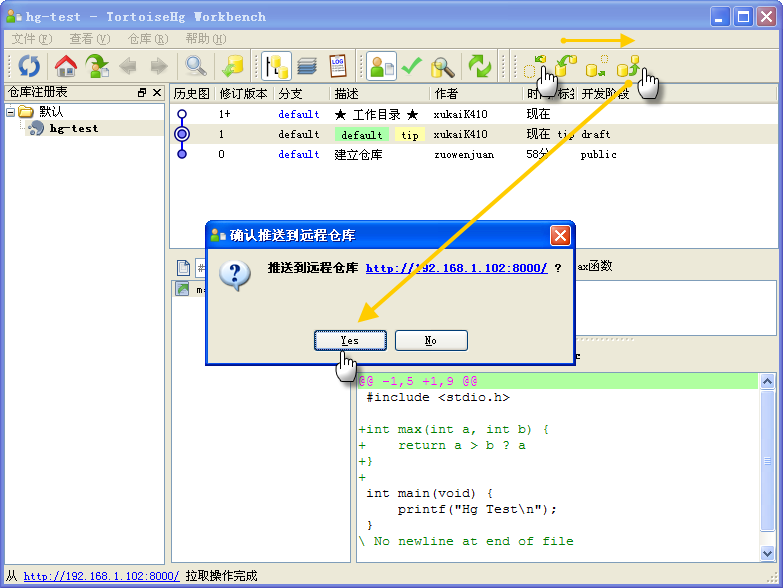
Task: Open remote URL link in dialog
Action: 456,268
